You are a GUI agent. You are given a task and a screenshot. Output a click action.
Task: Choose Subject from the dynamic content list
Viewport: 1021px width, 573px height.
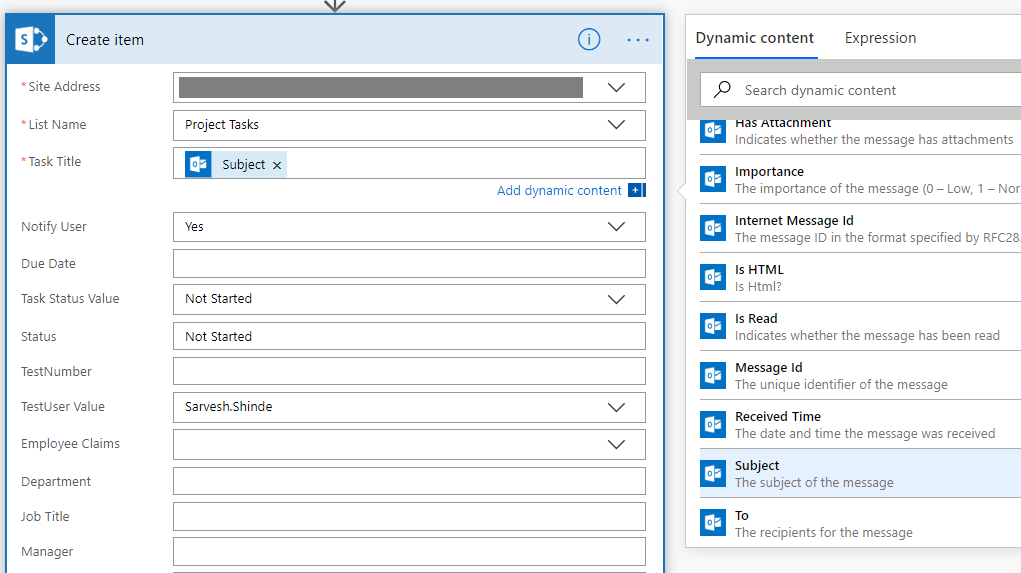tap(860, 473)
